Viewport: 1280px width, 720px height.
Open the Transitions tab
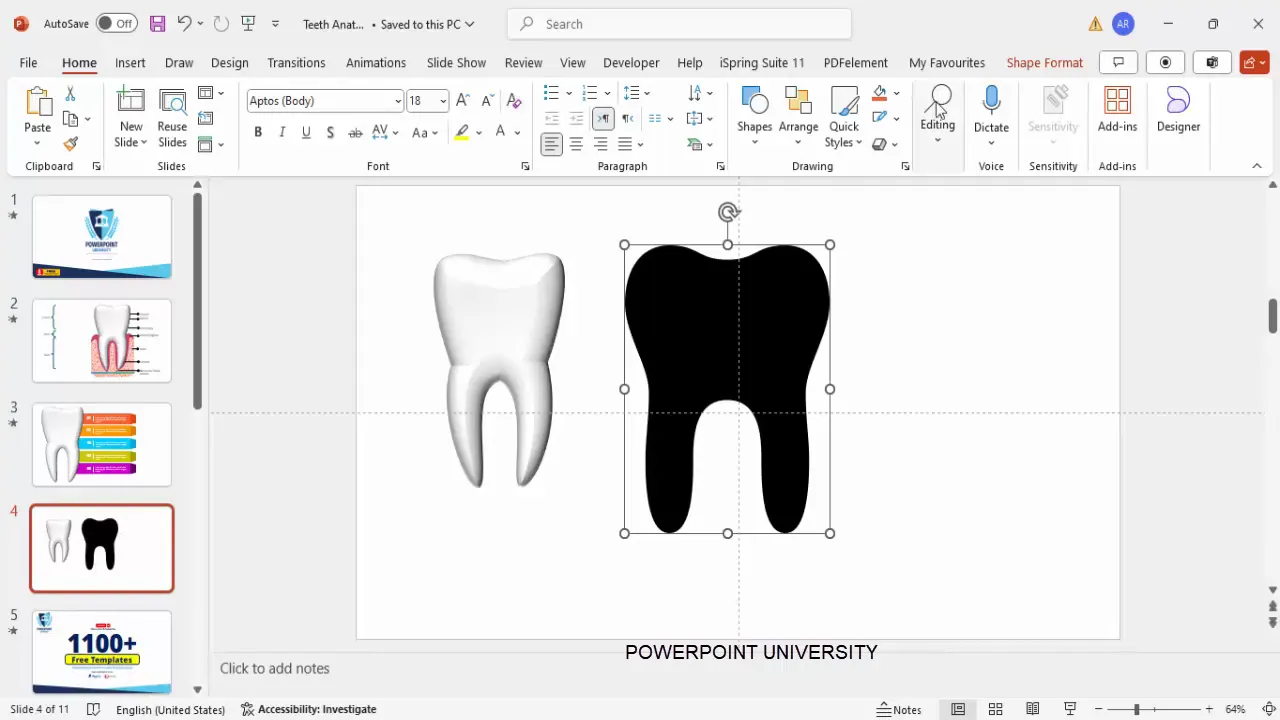[x=296, y=62]
